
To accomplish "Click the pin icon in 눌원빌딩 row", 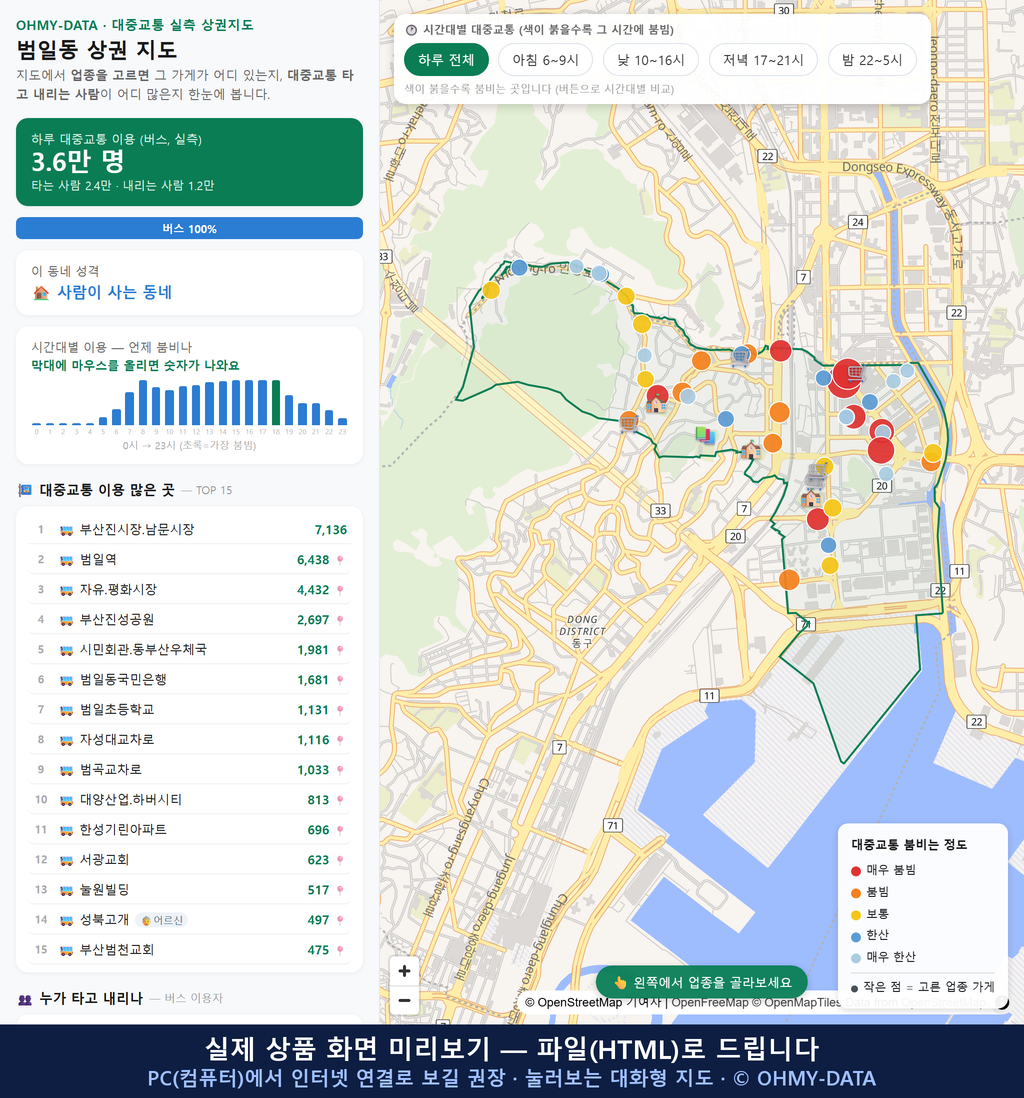I will coord(340,890).
